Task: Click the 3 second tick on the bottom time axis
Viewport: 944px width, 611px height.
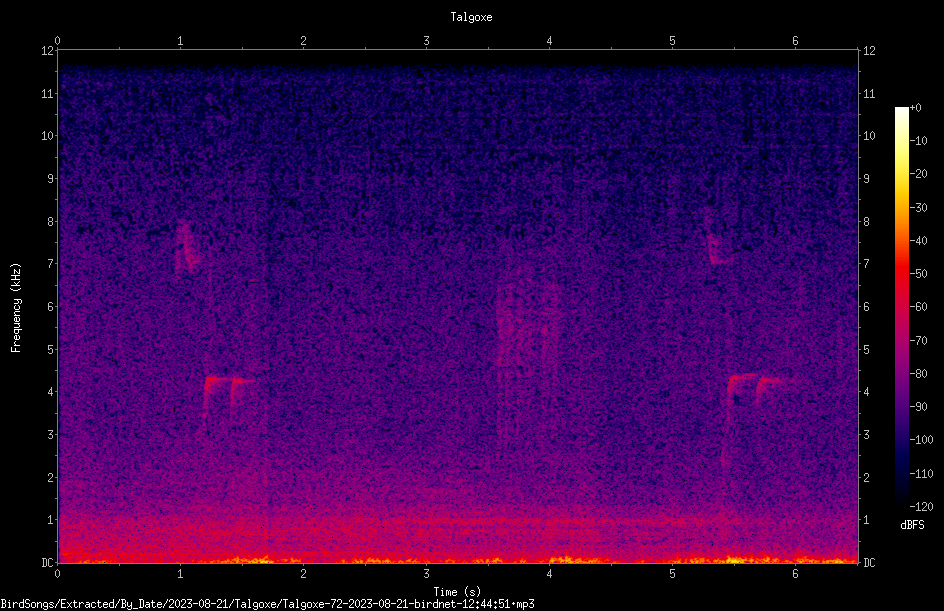Action: pos(426,574)
